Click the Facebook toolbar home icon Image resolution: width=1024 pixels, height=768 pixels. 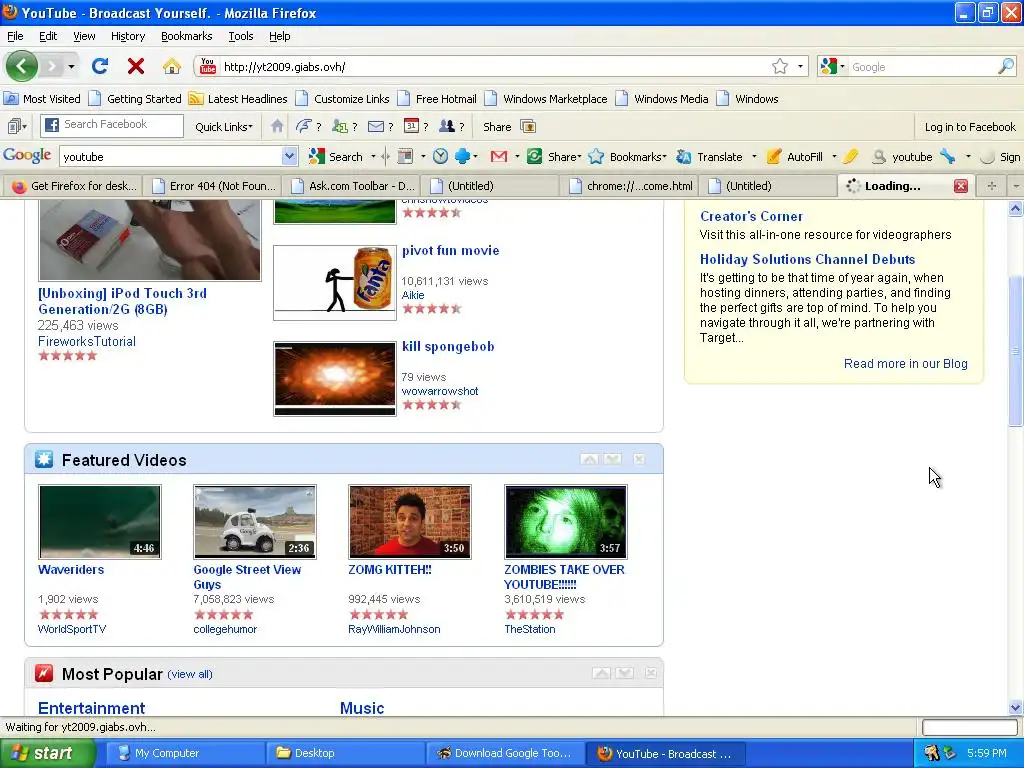coord(277,126)
